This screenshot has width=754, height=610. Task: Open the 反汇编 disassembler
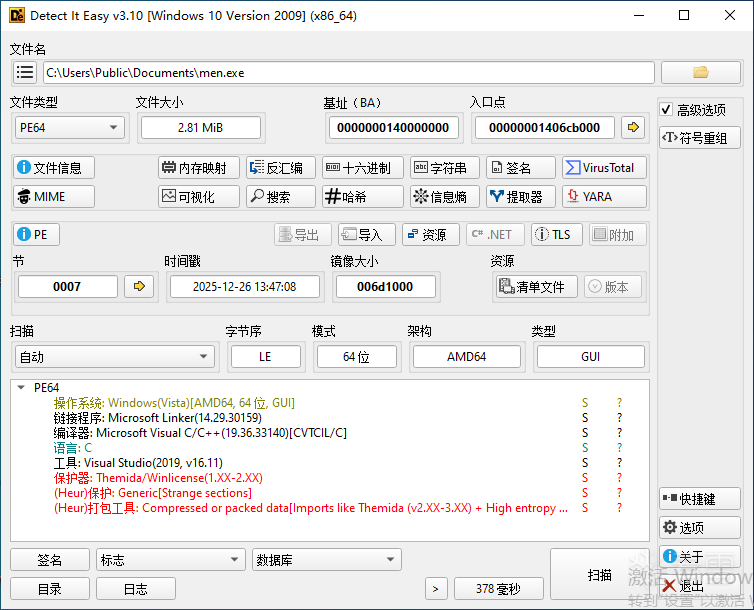pos(280,168)
